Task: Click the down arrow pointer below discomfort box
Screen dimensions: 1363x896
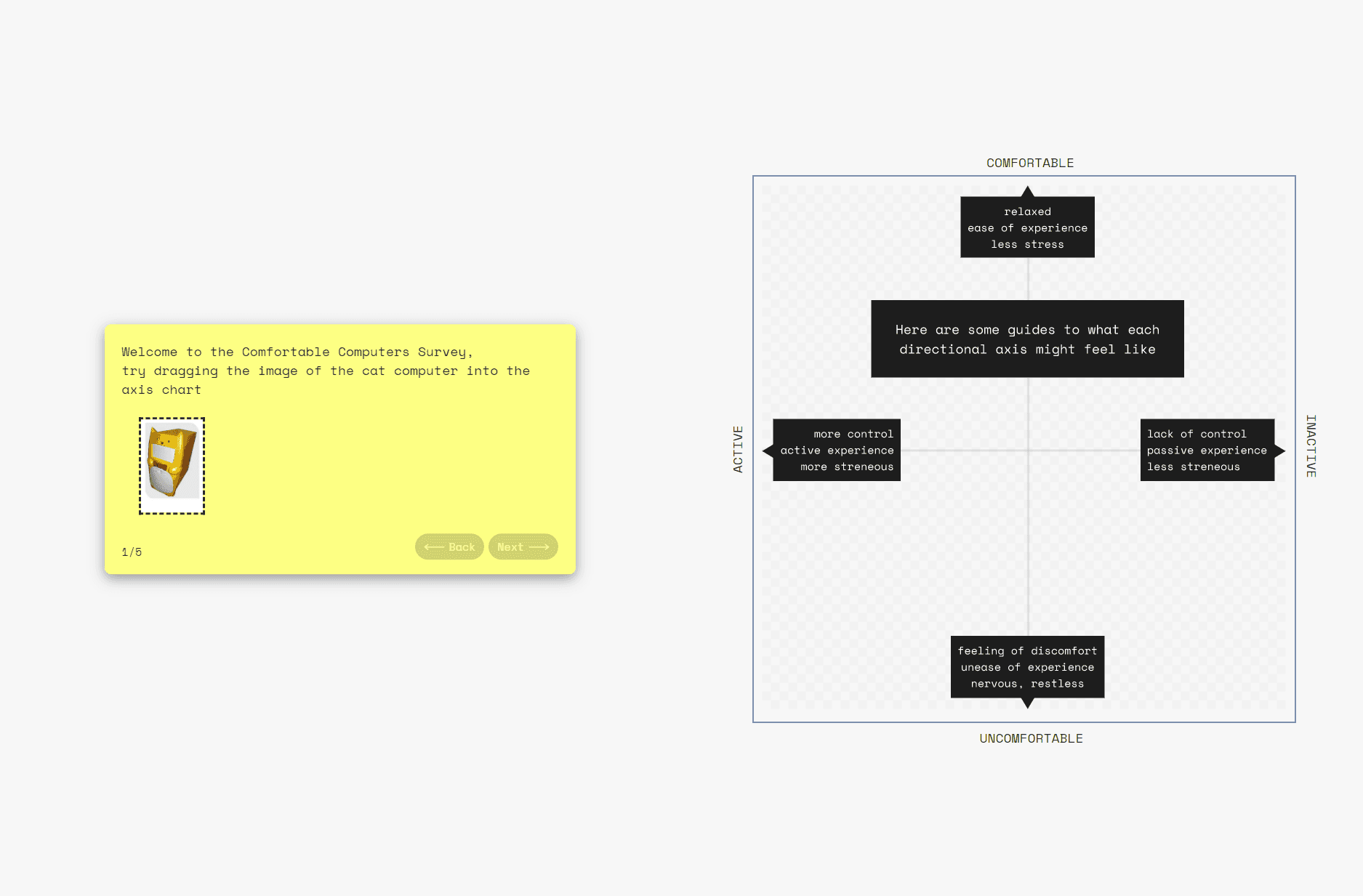Action: pos(1027,703)
